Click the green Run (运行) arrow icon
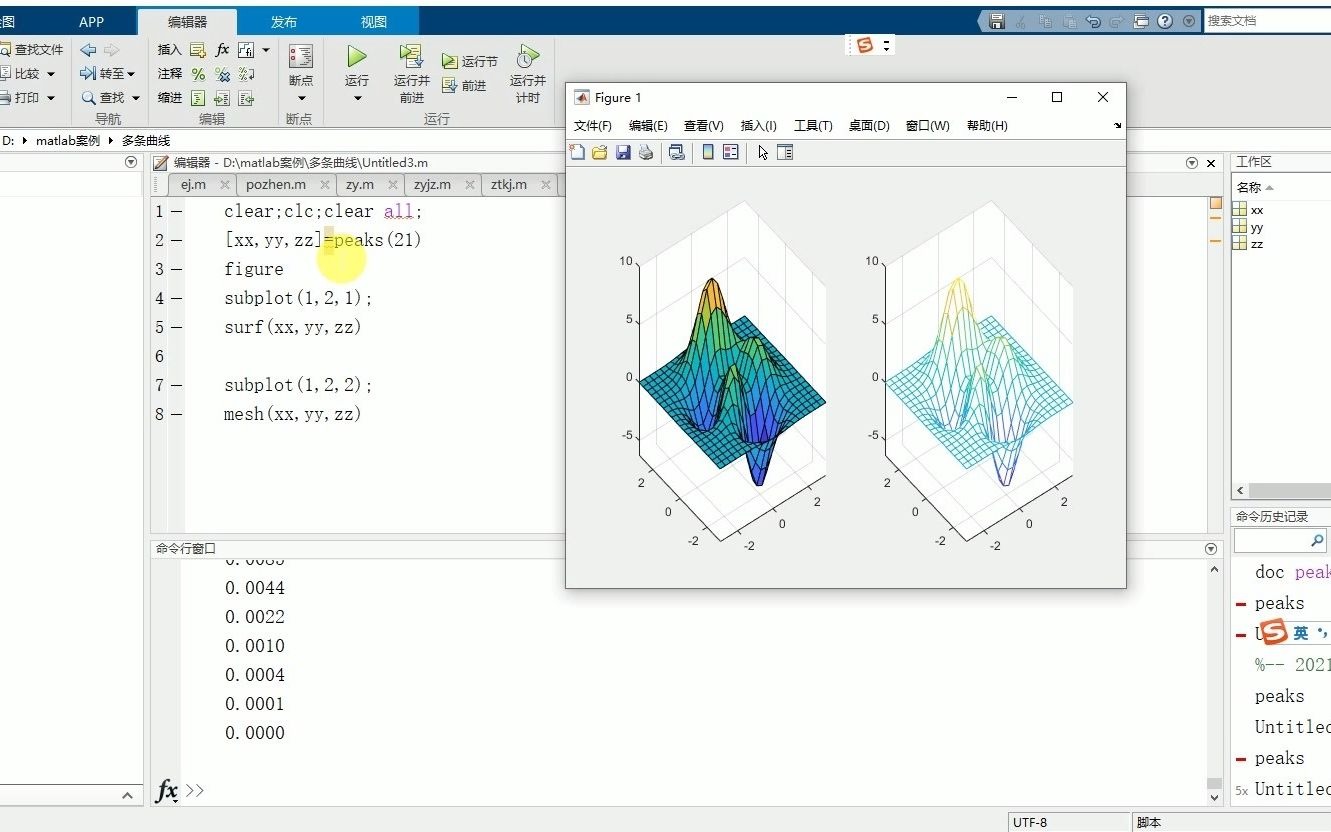 pyautogui.click(x=357, y=56)
